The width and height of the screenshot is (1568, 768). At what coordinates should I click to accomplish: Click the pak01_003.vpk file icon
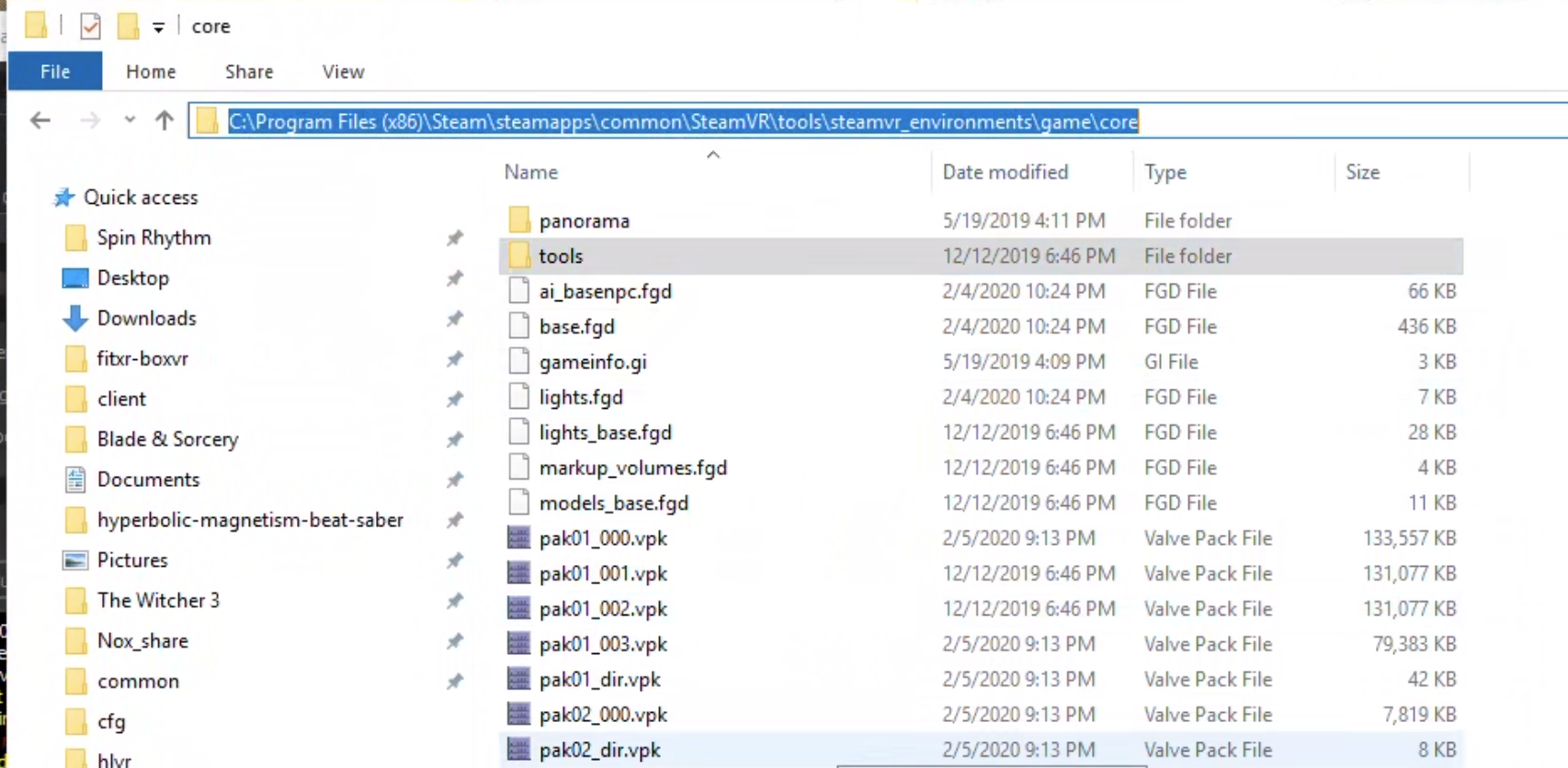coord(519,644)
